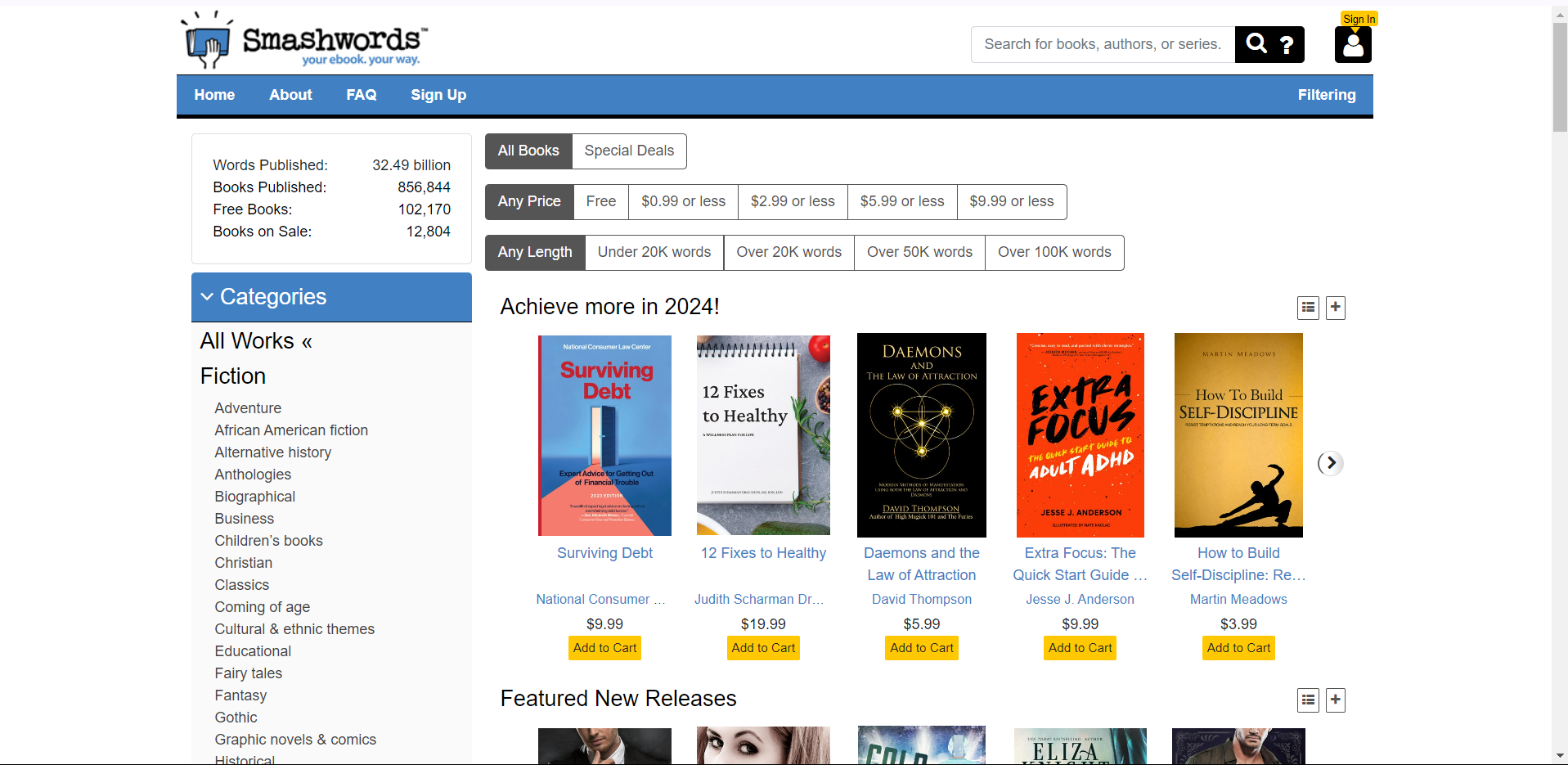Select the Special Deals toggle
The width and height of the screenshot is (1568, 765).
[629, 151]
